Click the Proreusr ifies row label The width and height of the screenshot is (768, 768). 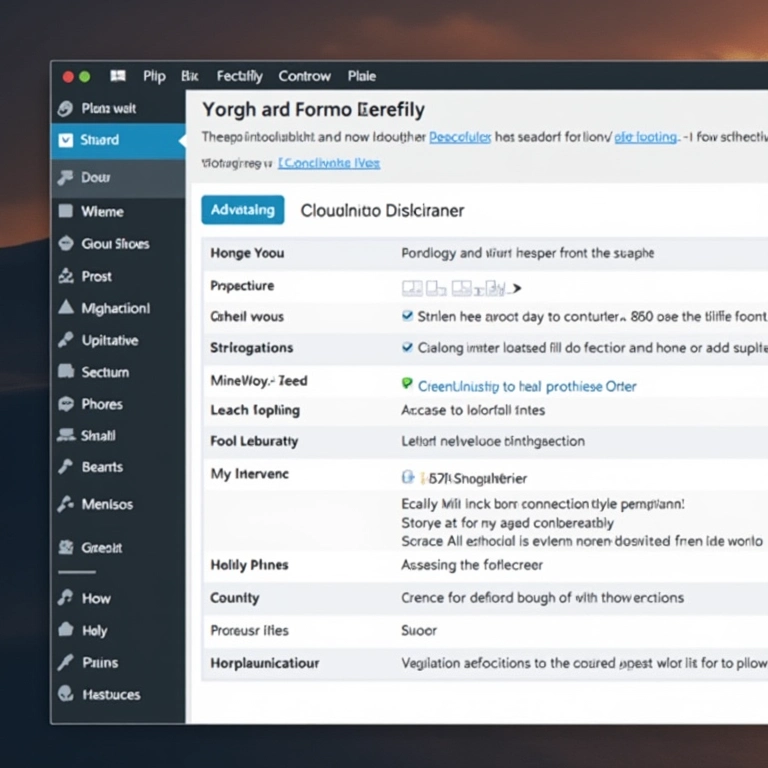249,630
